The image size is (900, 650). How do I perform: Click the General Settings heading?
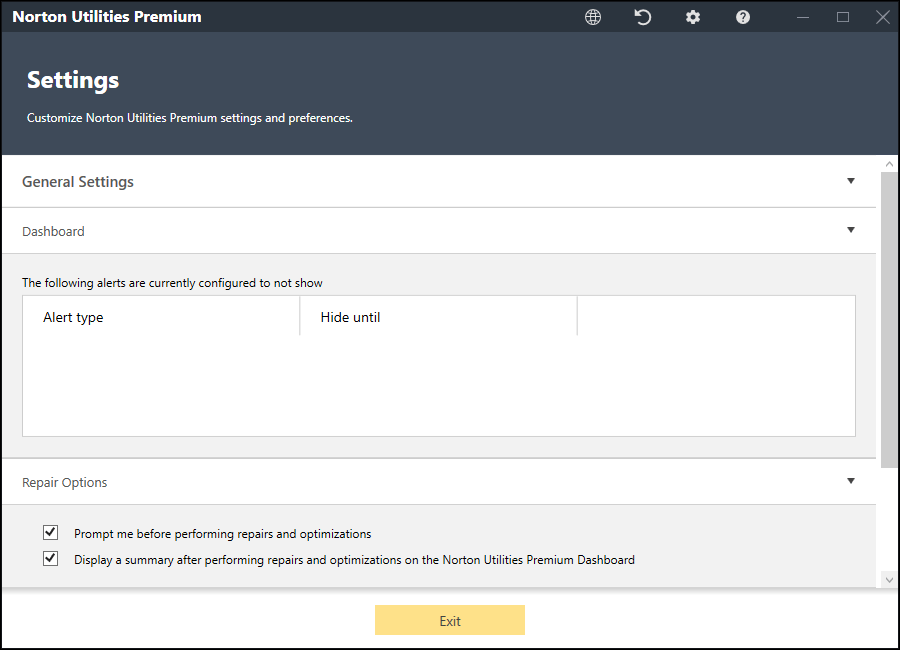[77, 182]
